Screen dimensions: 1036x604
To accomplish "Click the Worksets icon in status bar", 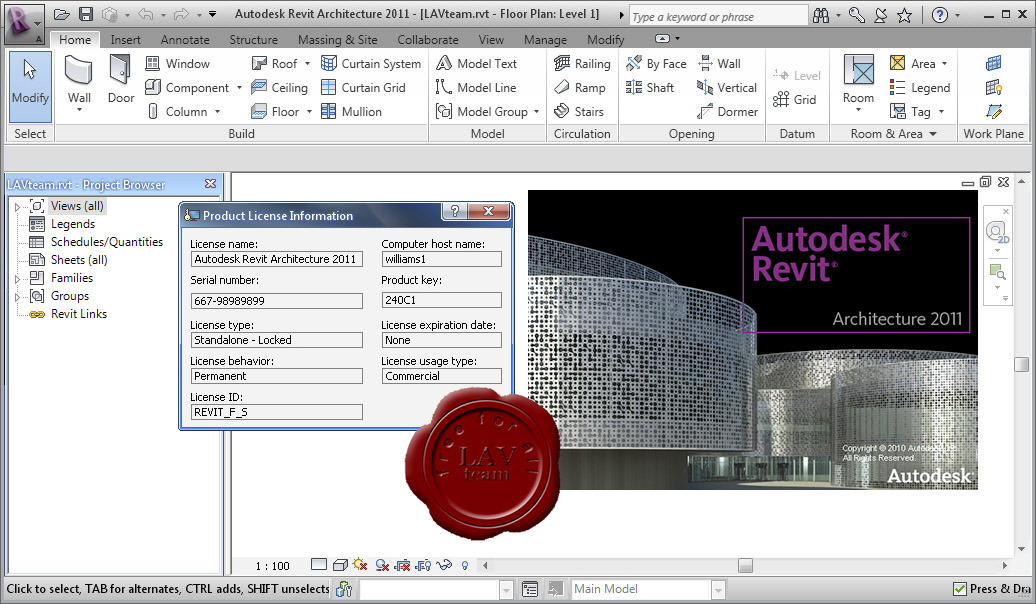I will point(344,589).
